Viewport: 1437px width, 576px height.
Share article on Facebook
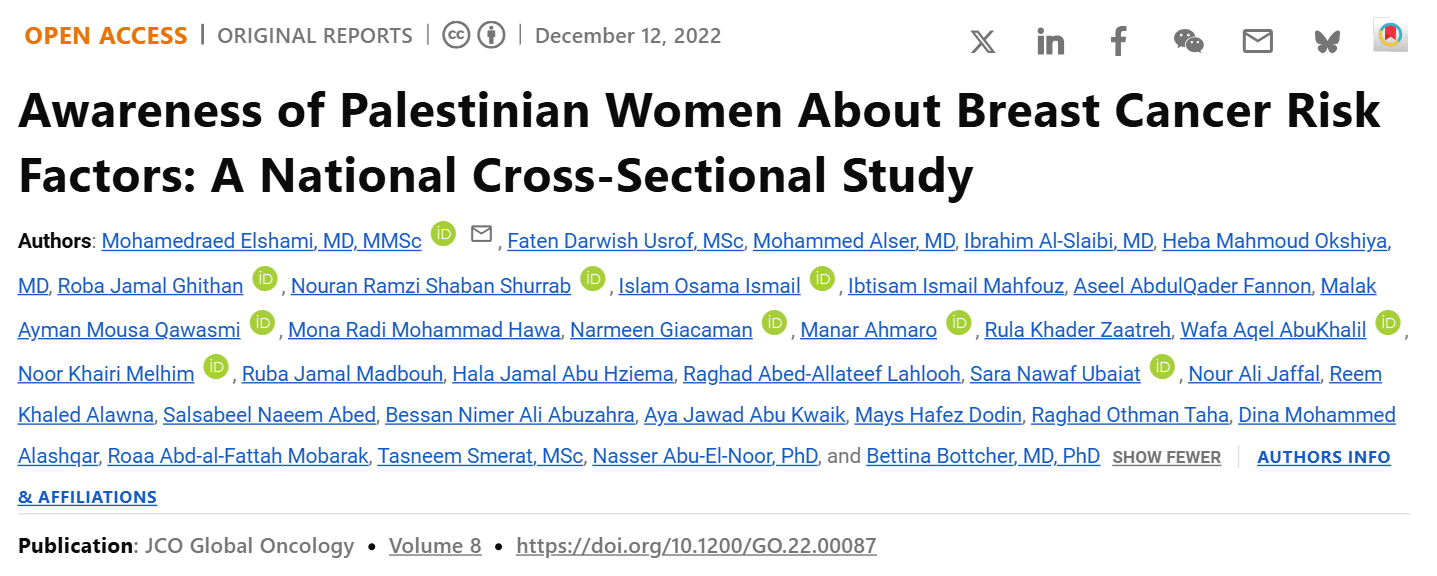(1118, 41)
